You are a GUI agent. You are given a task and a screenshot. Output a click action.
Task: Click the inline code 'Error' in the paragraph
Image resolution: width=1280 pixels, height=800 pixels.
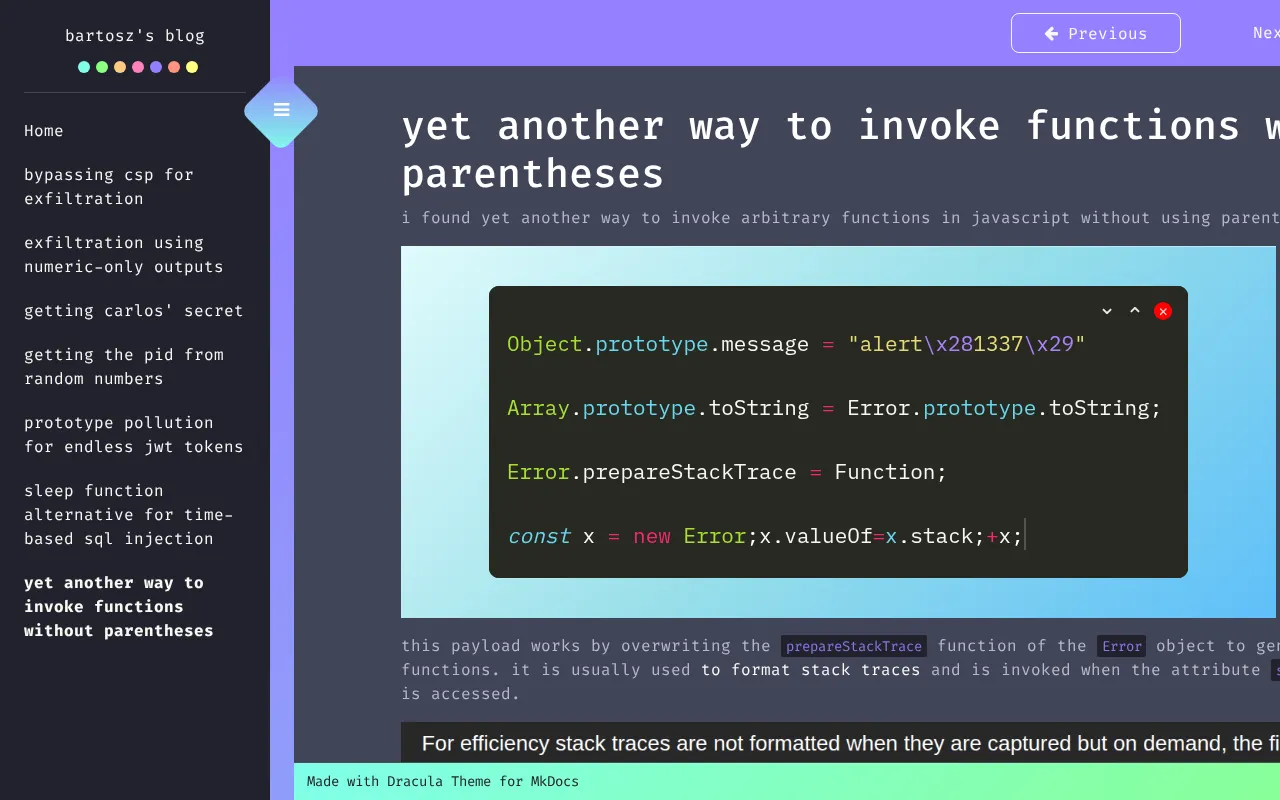pos(1122,646)
